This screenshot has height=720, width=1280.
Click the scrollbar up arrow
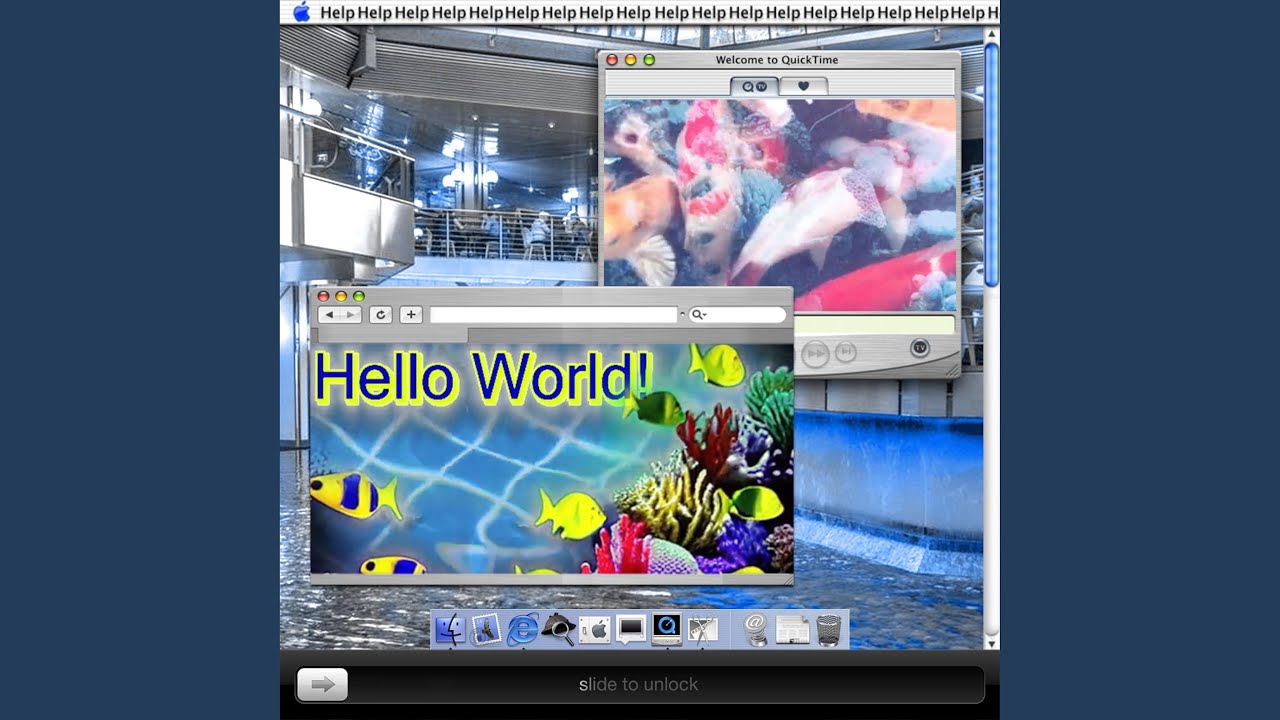coord(991,34)
